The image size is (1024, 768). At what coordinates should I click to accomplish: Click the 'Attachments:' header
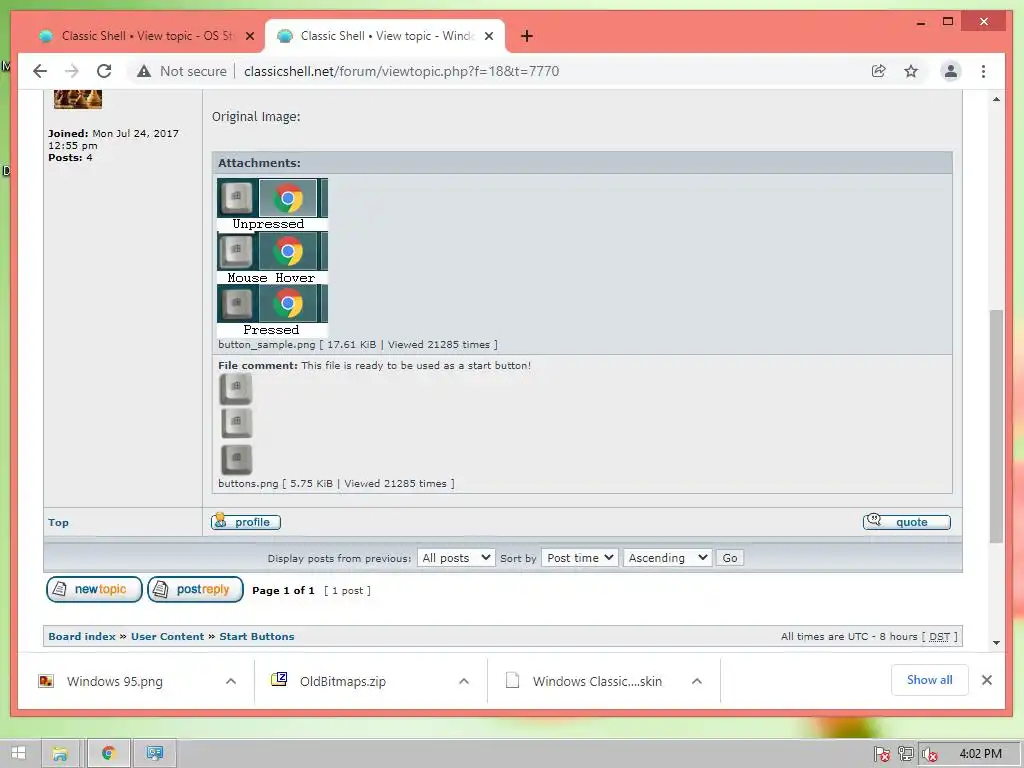click(259, 163)
